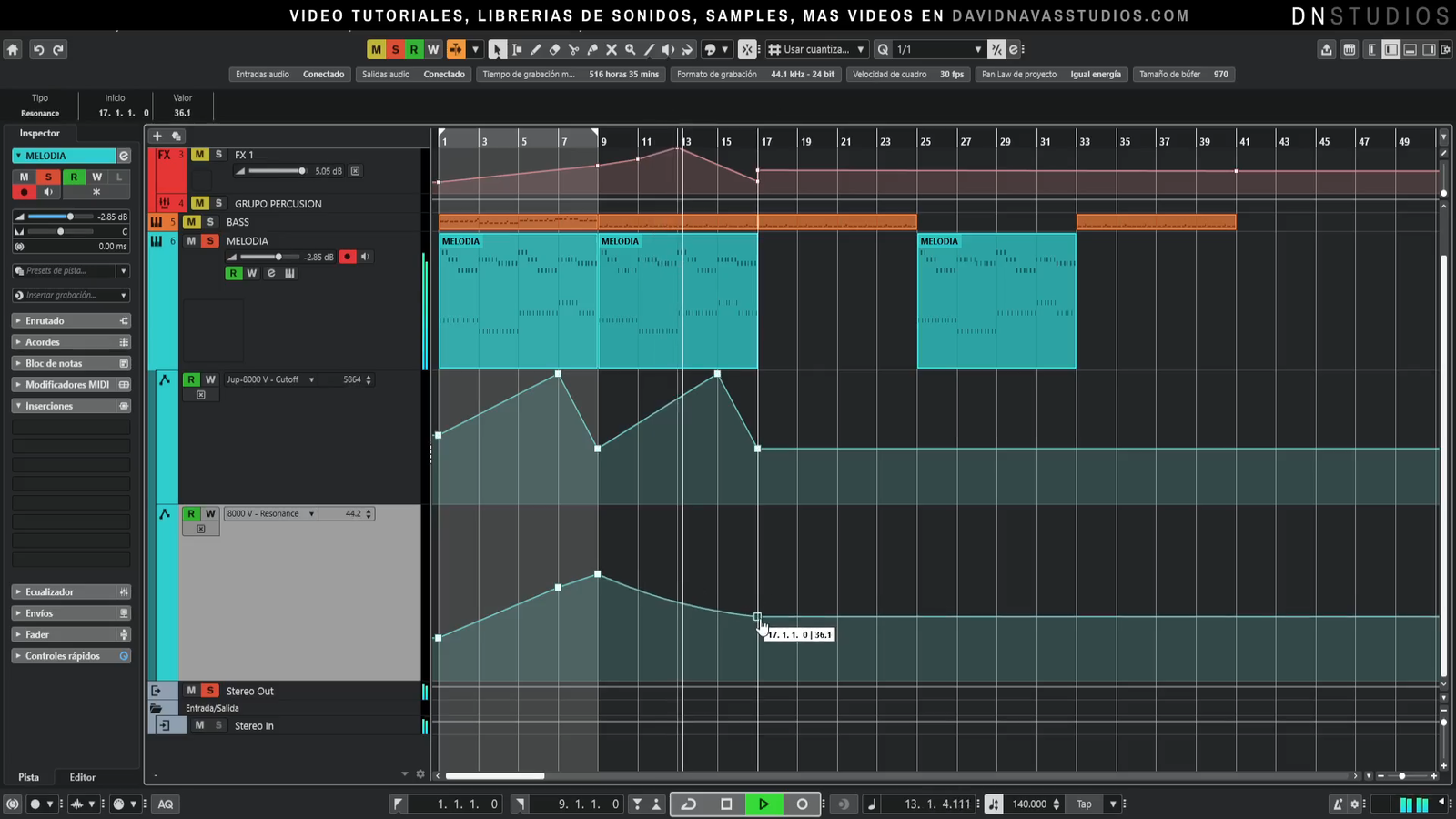Mute the BASS track
Screen dimensions: 1456x819
[191, 222]
